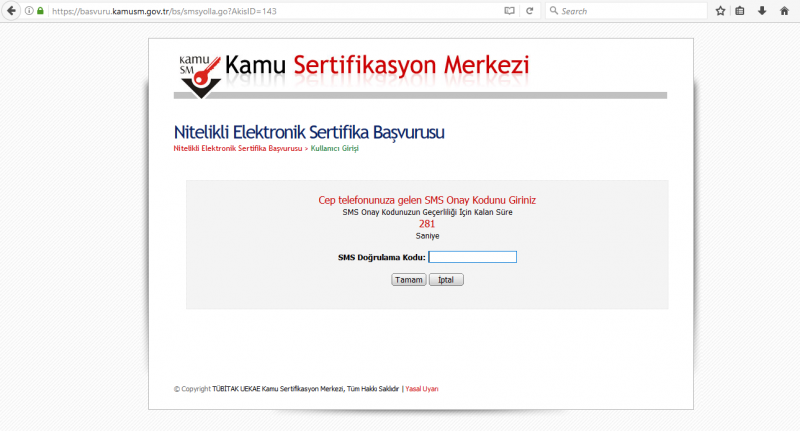
Task: Click the remaining seconds counter 281
Action: click(x=427, y=224)
